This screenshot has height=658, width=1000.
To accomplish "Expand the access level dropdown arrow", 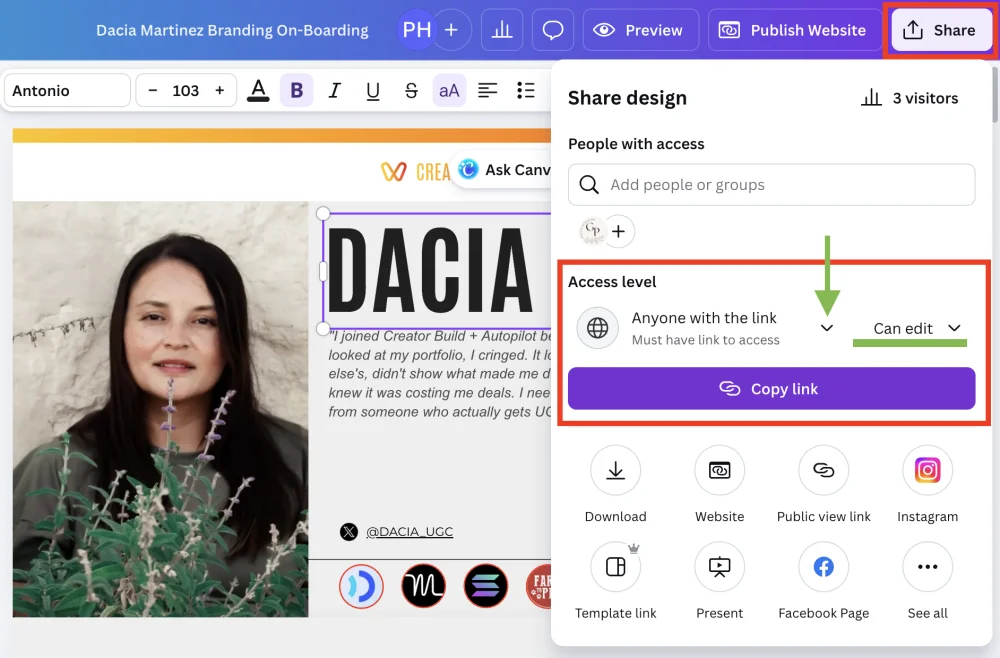I will 827,327.
